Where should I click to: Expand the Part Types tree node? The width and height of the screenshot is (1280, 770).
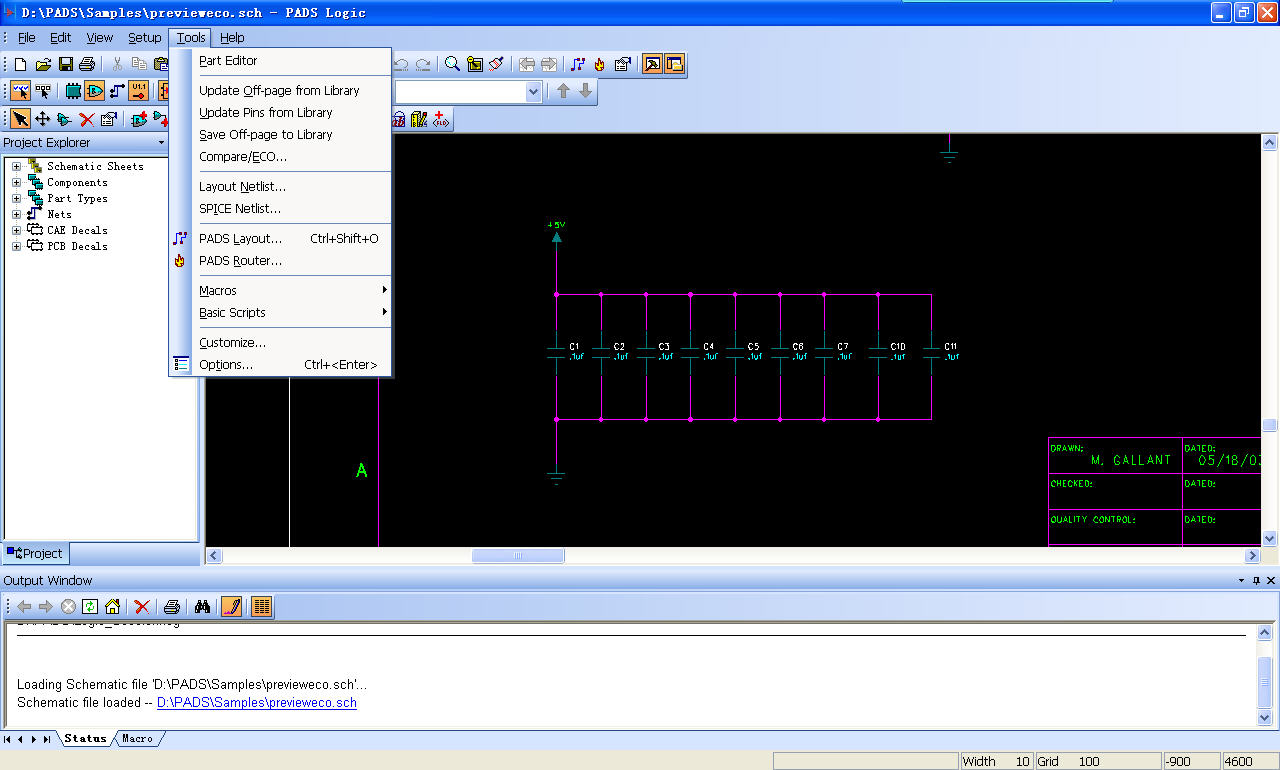coord(16,199)
